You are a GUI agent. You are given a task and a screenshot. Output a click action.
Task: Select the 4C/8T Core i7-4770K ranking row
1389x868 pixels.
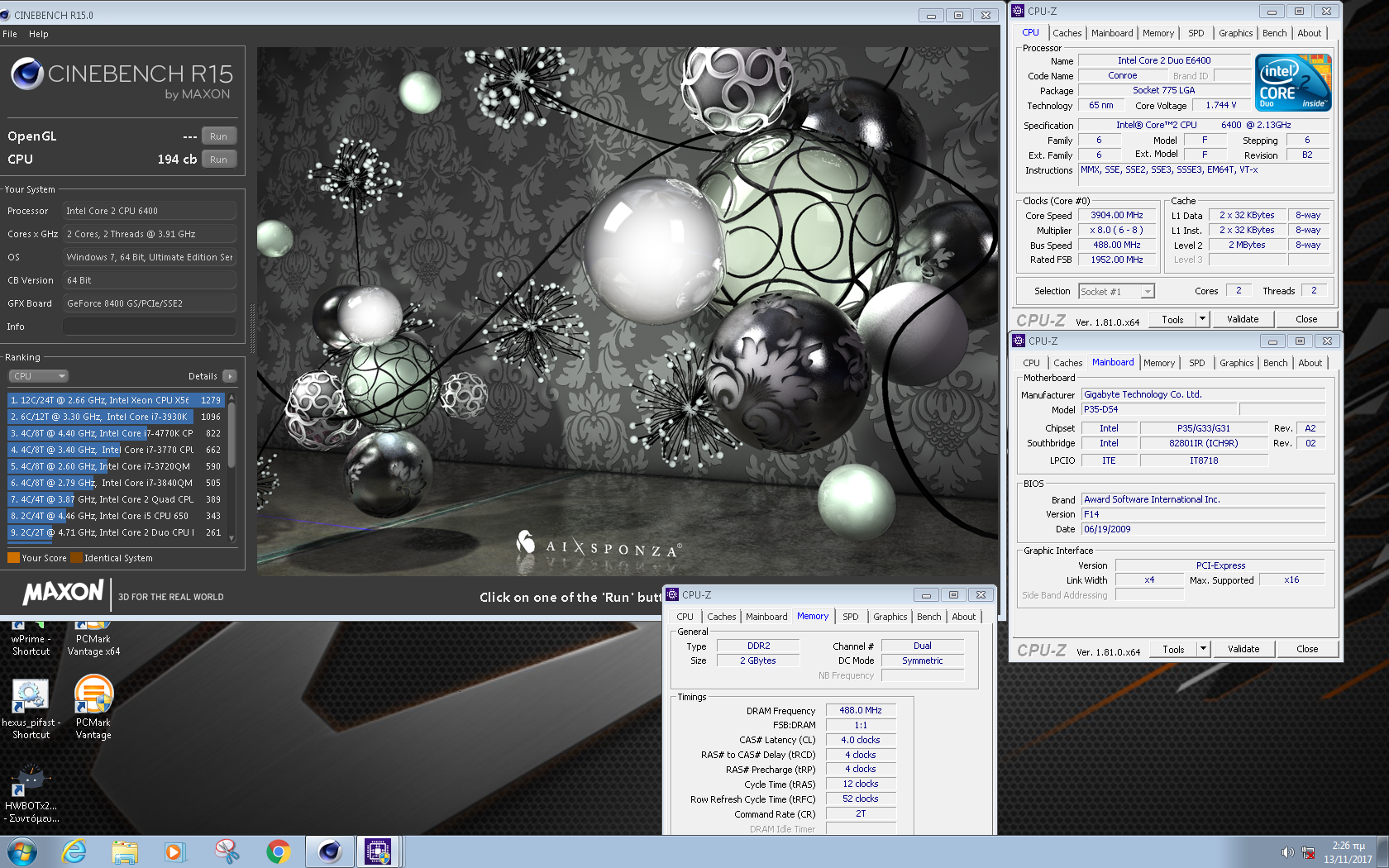116,433
